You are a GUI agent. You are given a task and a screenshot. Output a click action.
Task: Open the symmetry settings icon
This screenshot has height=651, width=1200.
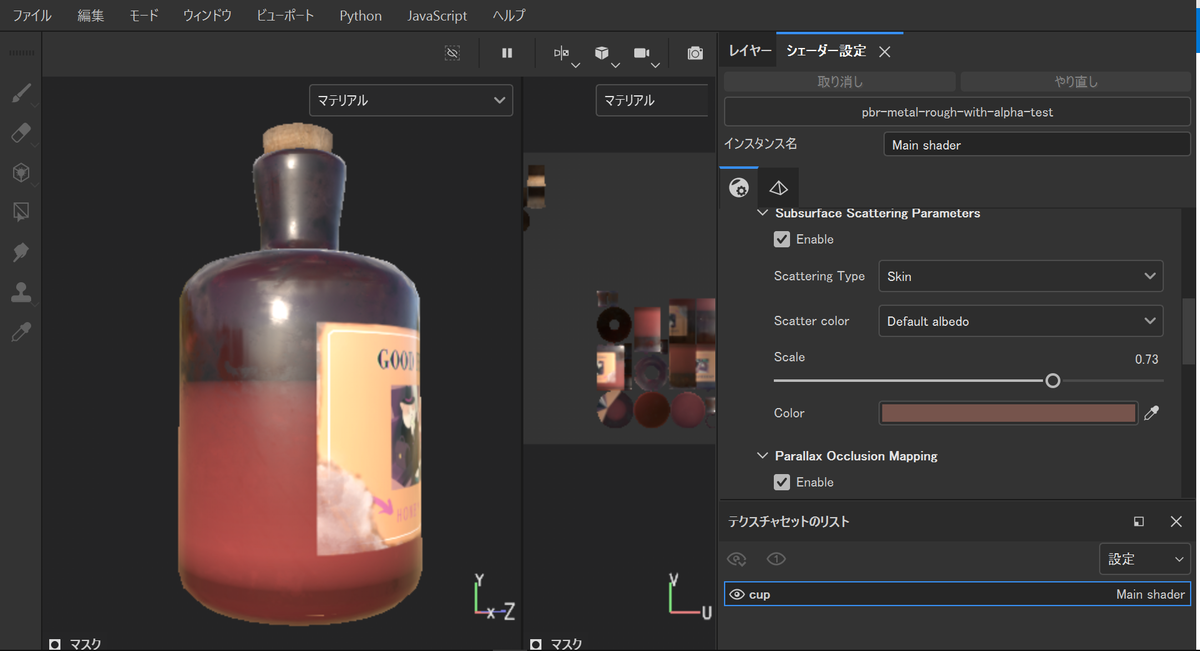(562, 53)
